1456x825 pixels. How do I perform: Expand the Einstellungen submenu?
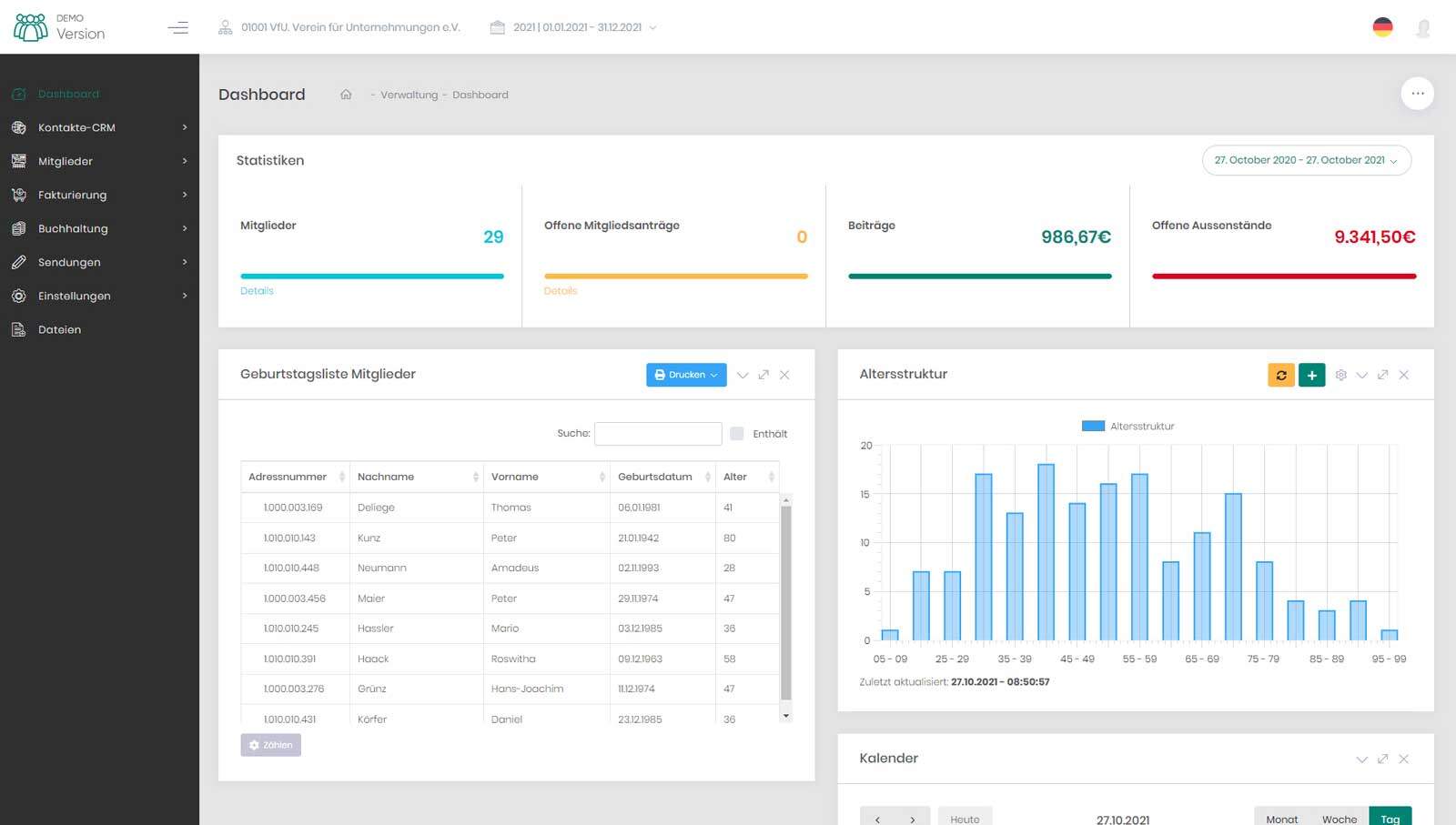185,296
